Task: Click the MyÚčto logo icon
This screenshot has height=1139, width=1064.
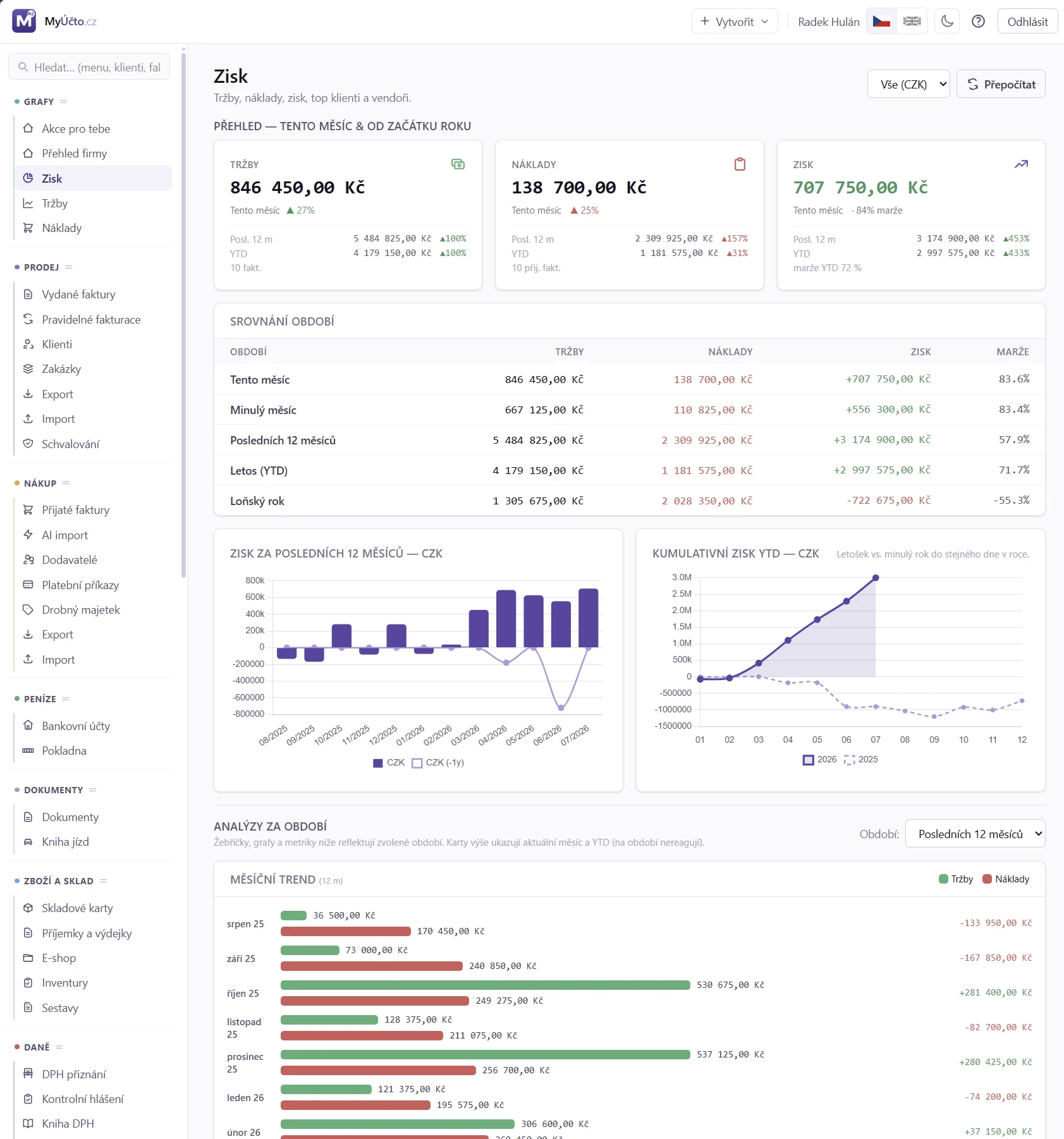Action: (x=24, y=21)
